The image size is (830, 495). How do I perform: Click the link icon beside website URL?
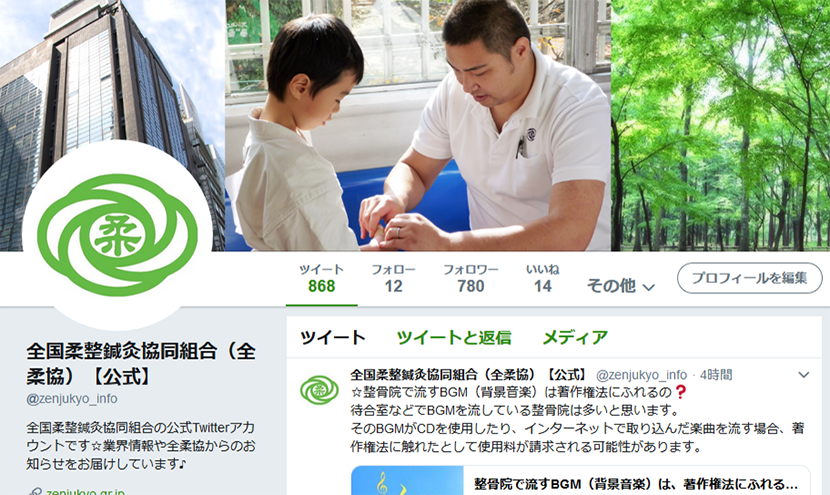[x=35, y=492]
